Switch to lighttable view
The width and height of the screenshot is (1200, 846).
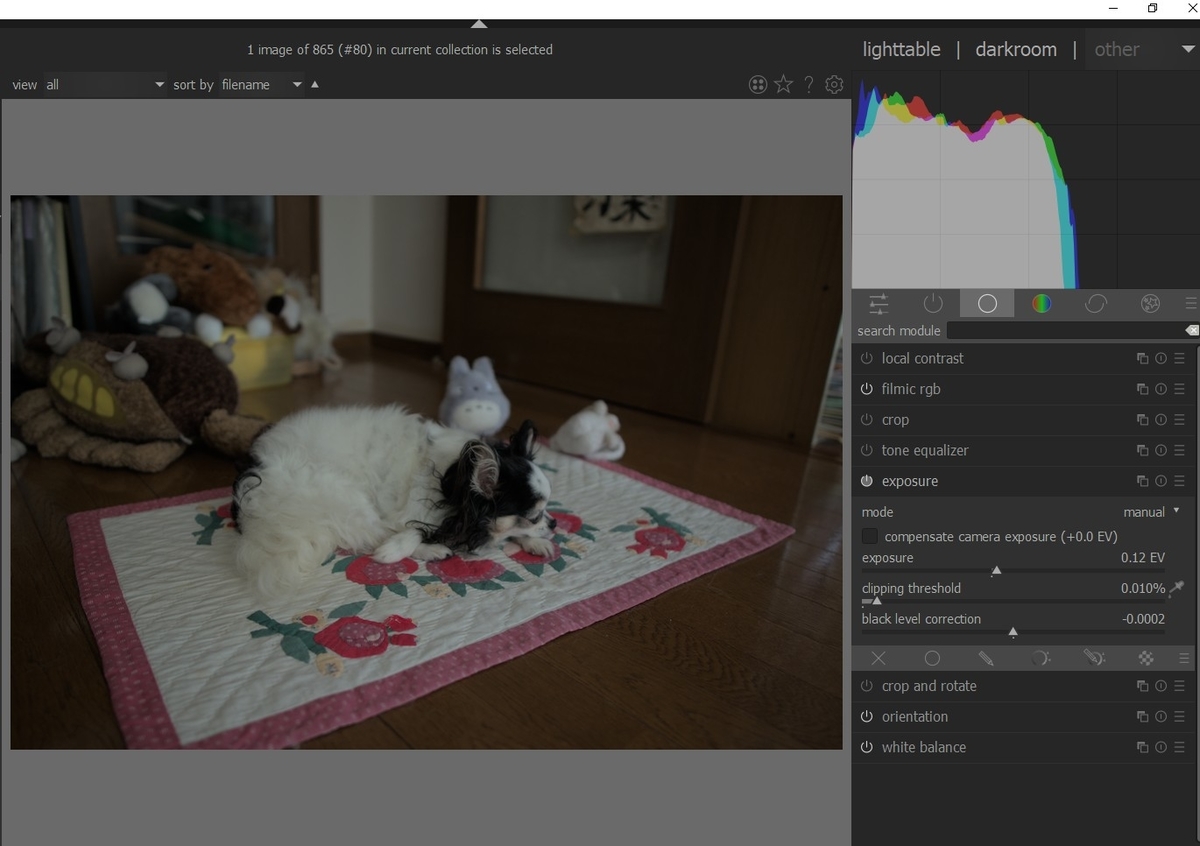901,49
